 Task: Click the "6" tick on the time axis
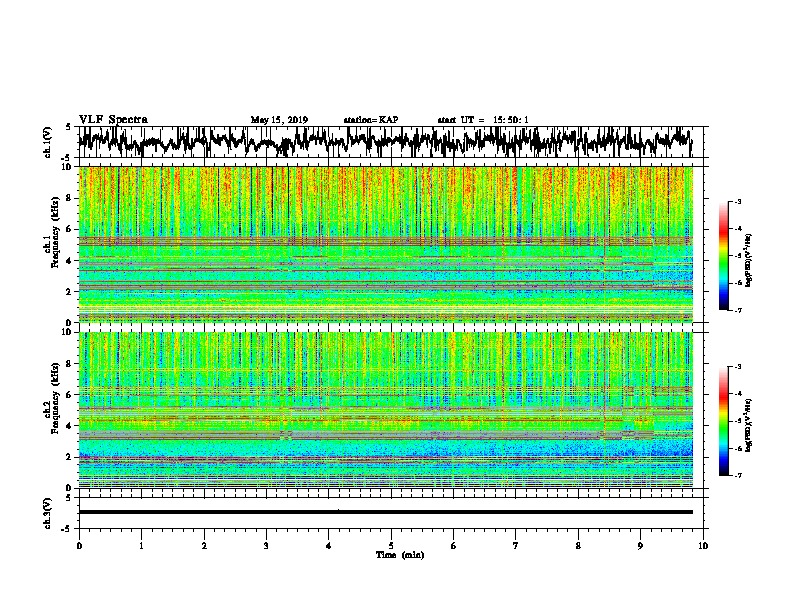point(453,546)
